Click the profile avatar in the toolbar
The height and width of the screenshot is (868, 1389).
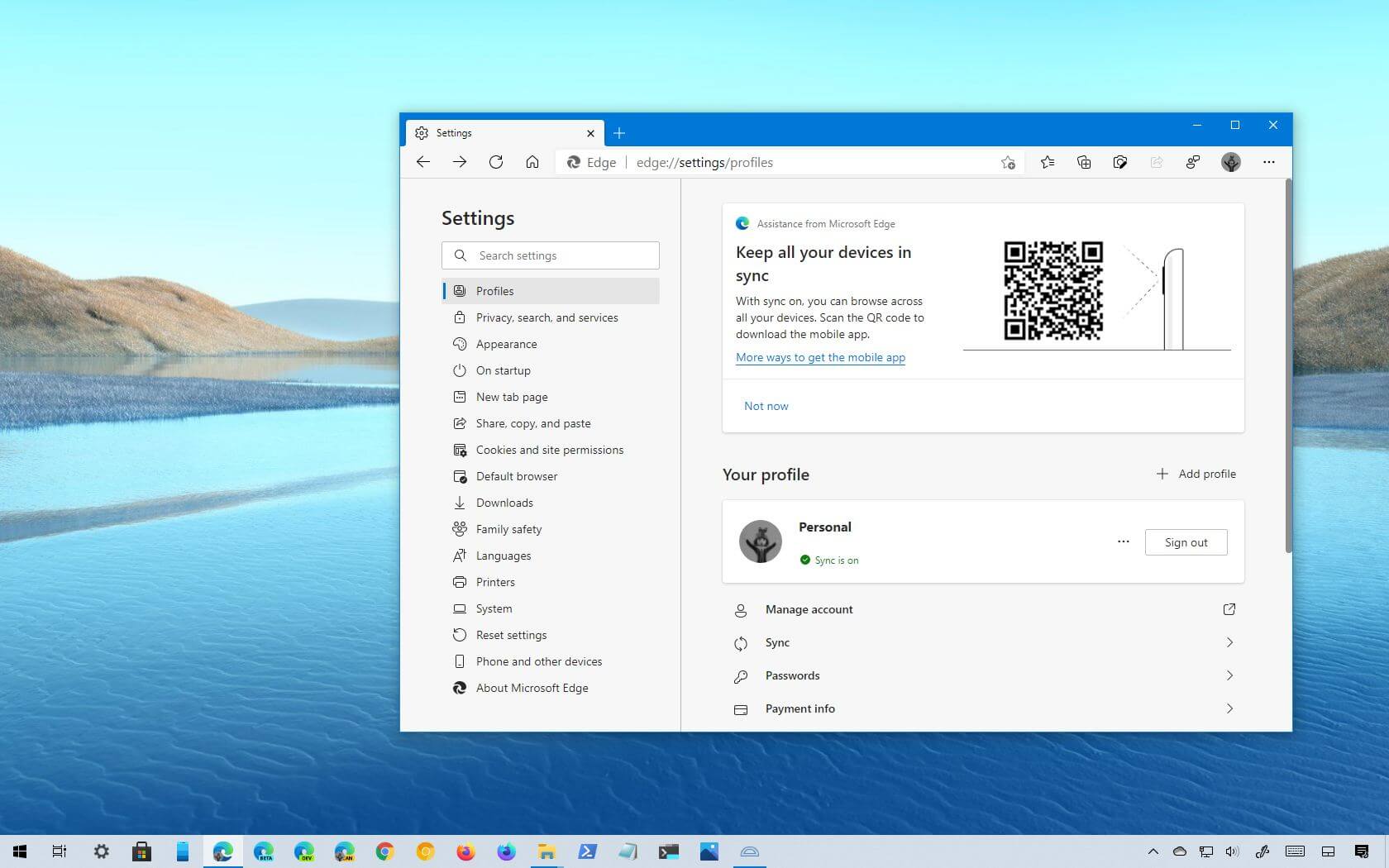point(1230,162)
